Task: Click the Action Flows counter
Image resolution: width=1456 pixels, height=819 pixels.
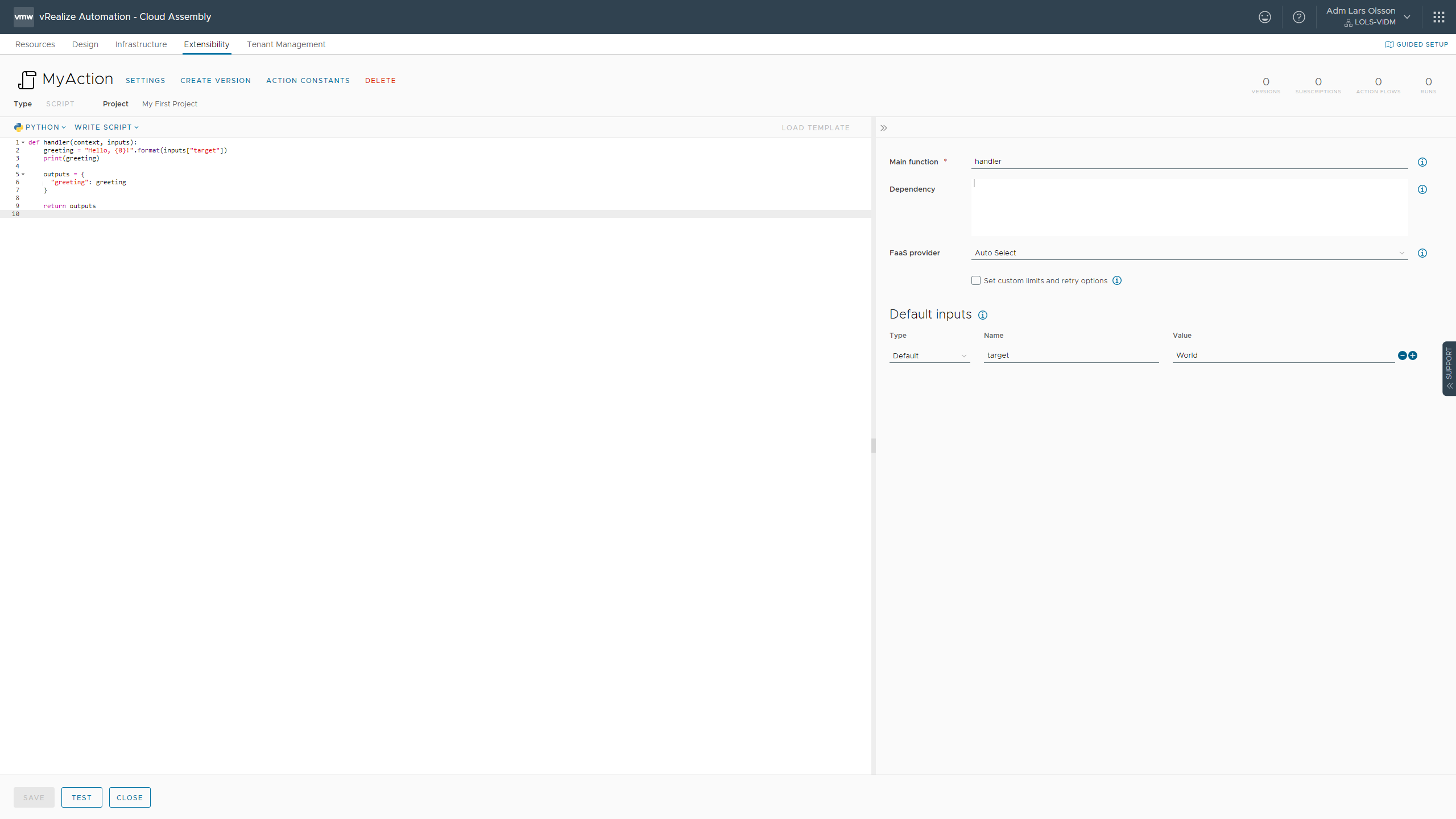Action: click(1378, 85)
